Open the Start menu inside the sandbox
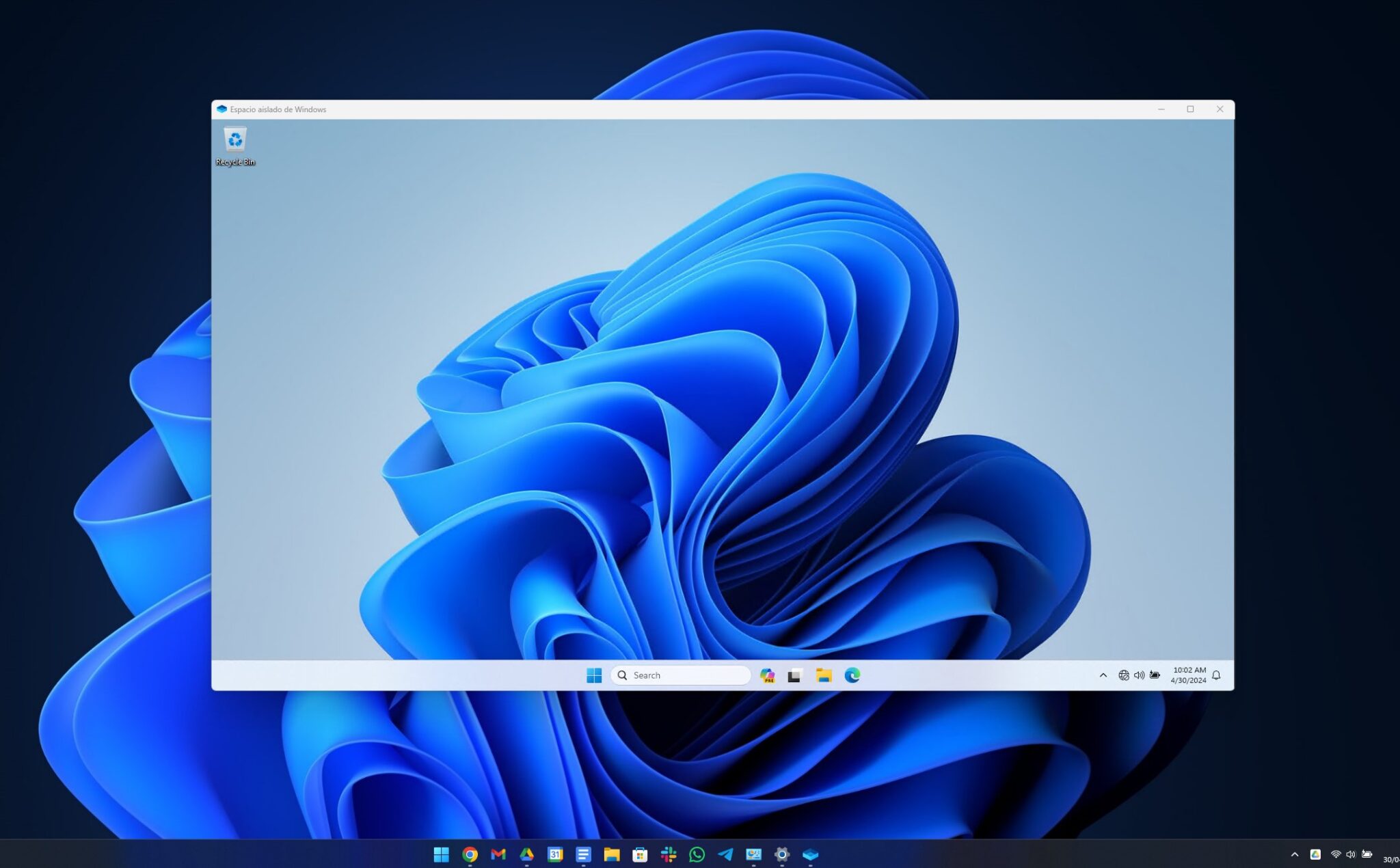This screenshot has height=868, width=1400. [x=594, y=675]
